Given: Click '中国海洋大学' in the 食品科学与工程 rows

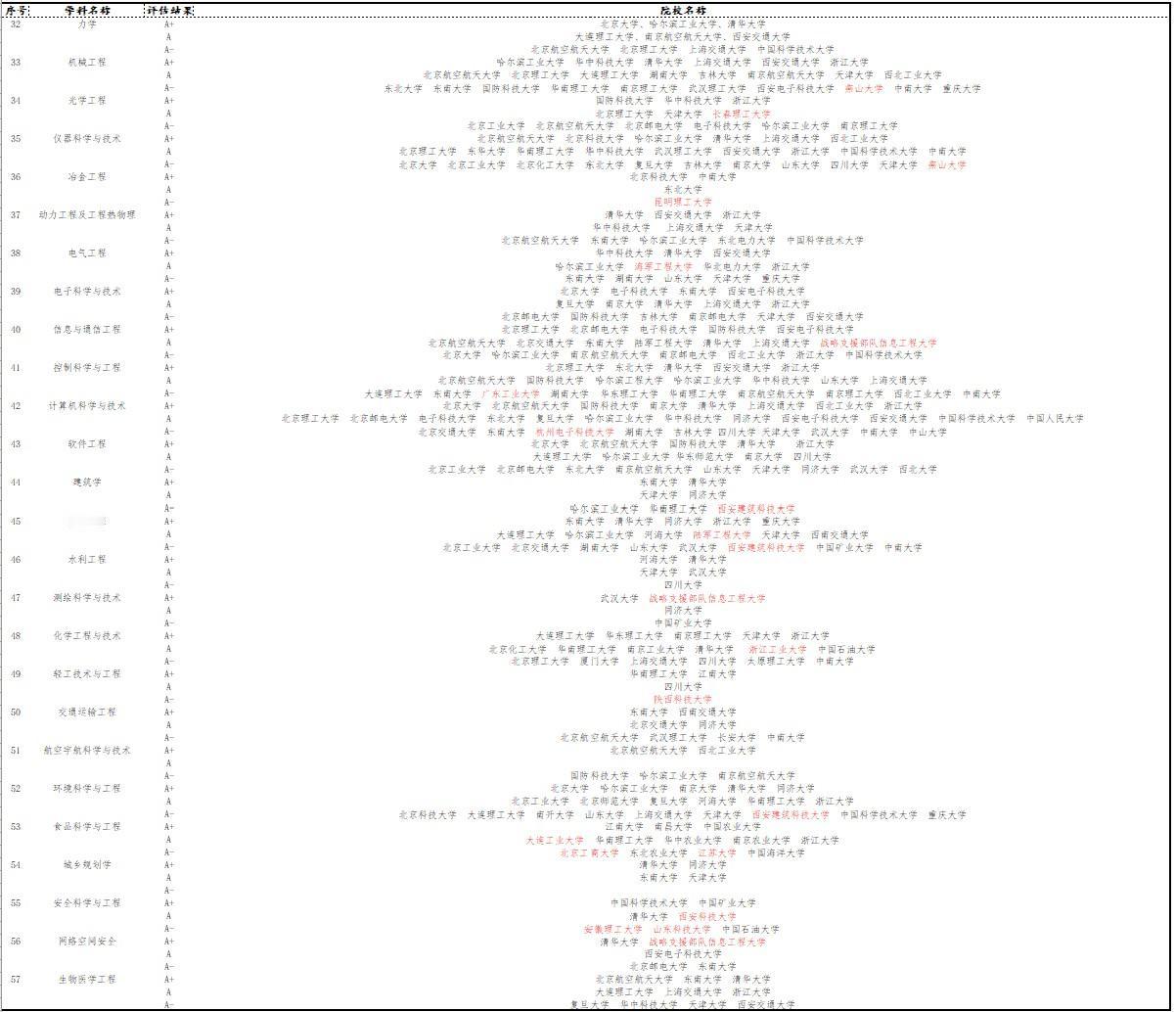Looking at the screenshot, I should 778,852.
